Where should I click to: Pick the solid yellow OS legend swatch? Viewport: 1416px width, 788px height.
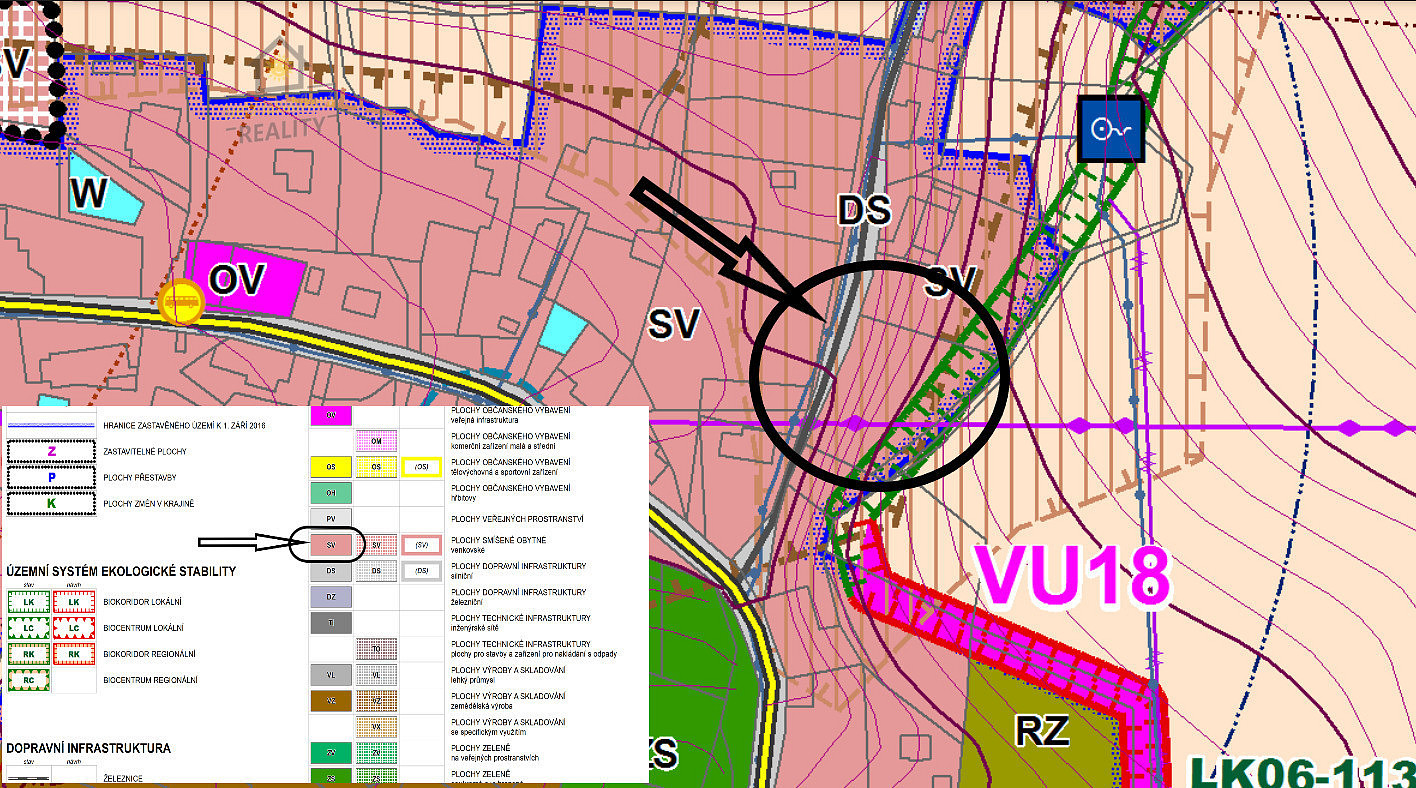[x=331, y=467]
